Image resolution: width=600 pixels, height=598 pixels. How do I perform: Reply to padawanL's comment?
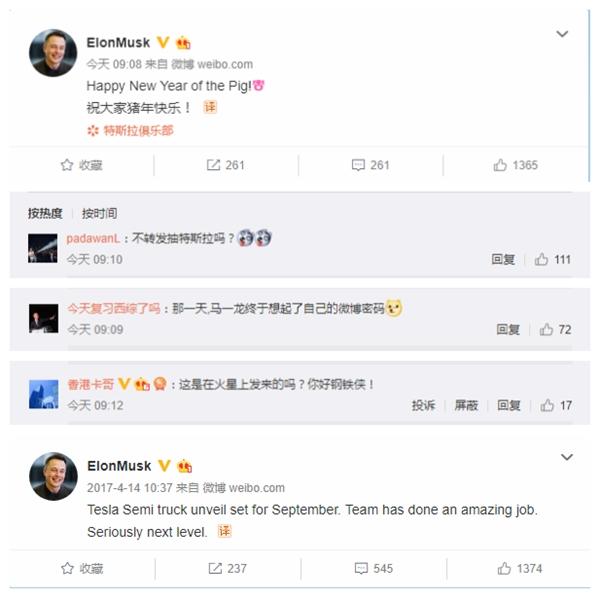pos(503,259)
